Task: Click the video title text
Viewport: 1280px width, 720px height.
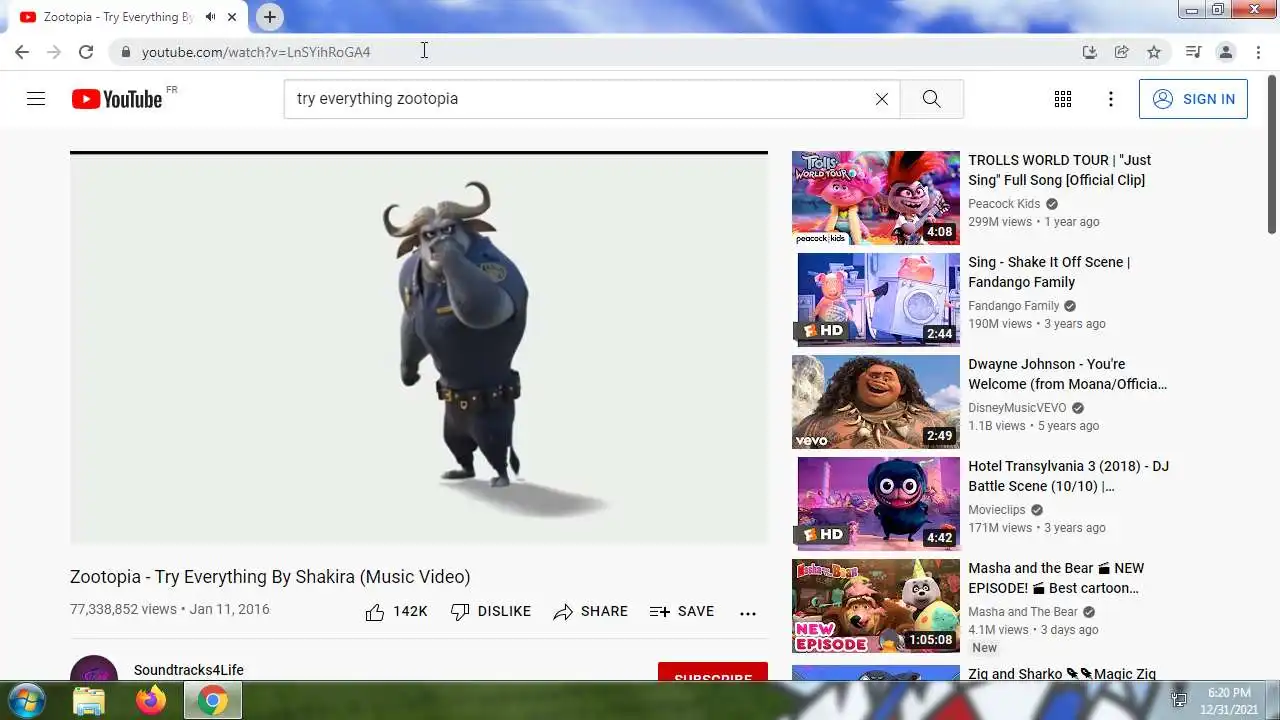Action: [x=270, y=577]
